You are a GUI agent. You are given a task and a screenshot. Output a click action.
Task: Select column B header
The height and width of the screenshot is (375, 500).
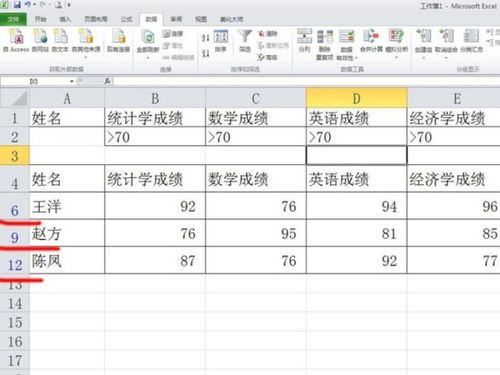click(x=155, y=99)
